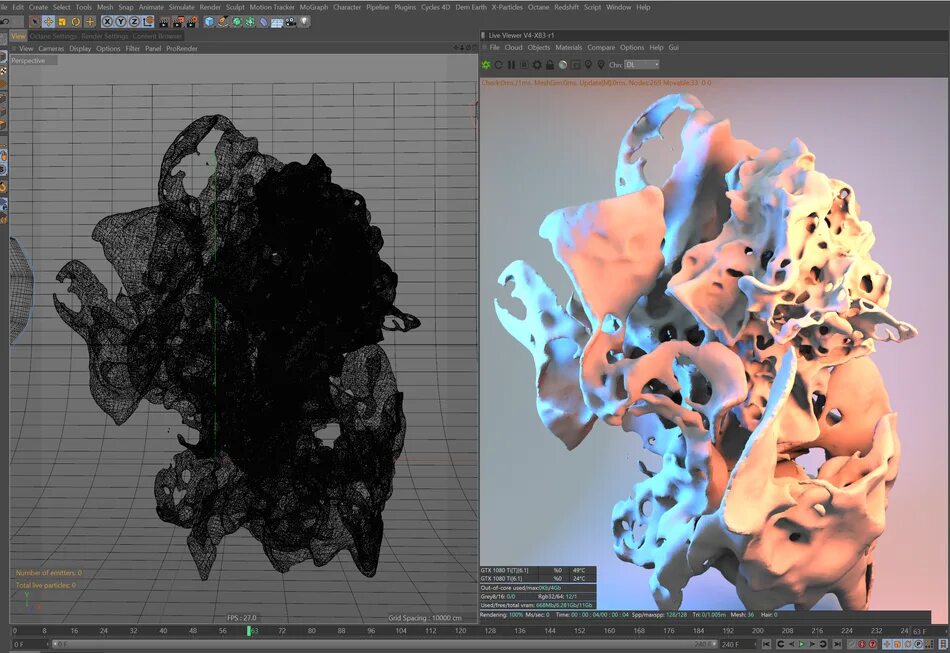Select the Move tool in top toolbar

[x=48, y=21]
